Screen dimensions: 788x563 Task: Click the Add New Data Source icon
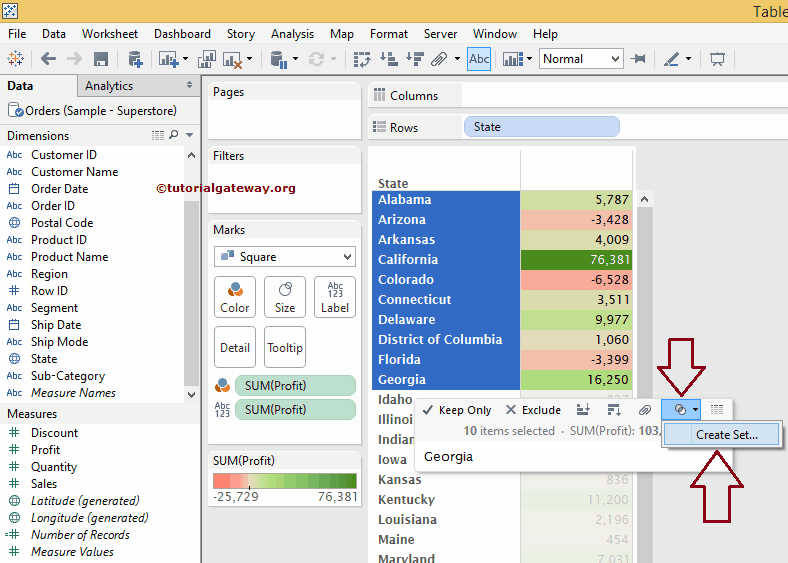[x=135, y=59]
